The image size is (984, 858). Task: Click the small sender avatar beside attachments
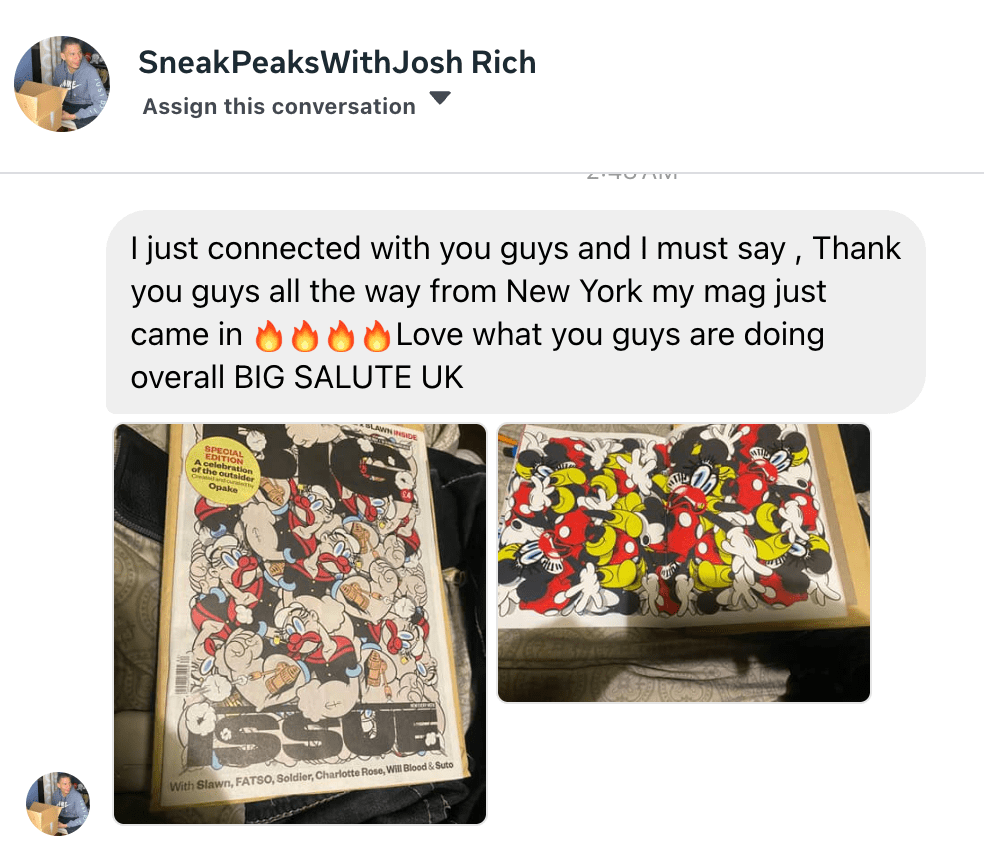[x=58, y=804]
